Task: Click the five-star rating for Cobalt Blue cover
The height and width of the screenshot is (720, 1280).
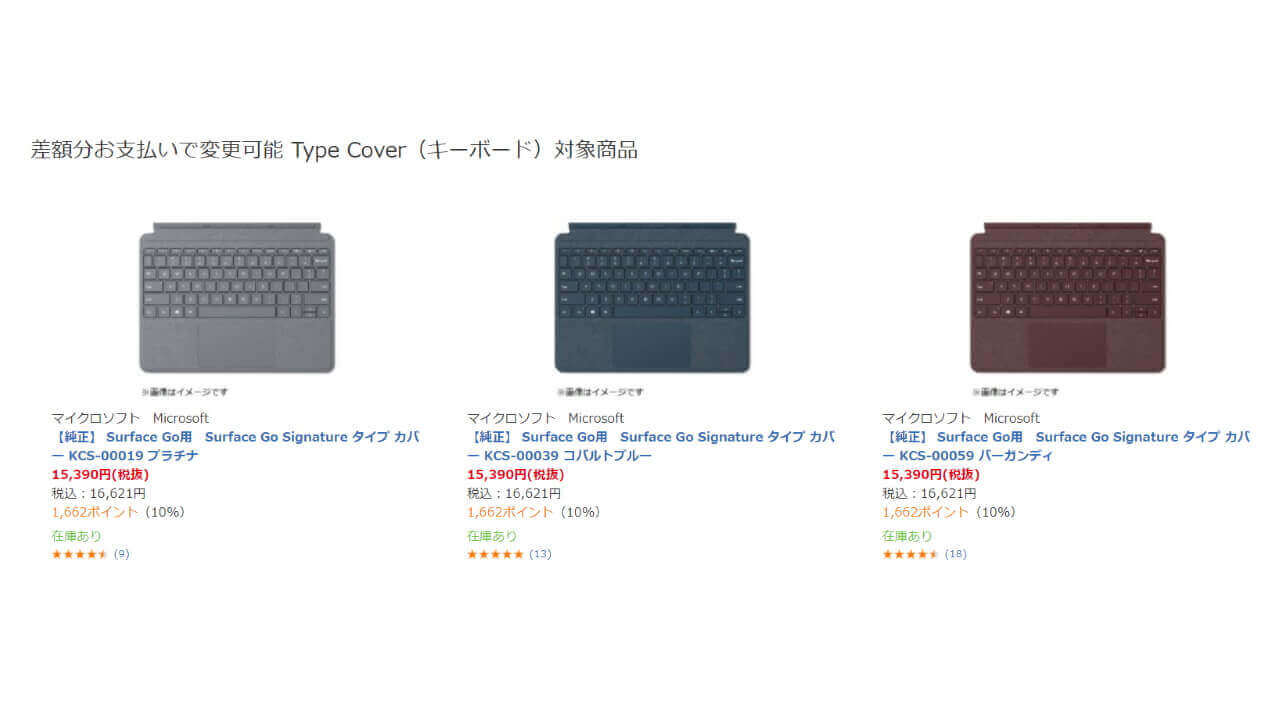Action: pyautogui.click(x=494, y=554)
